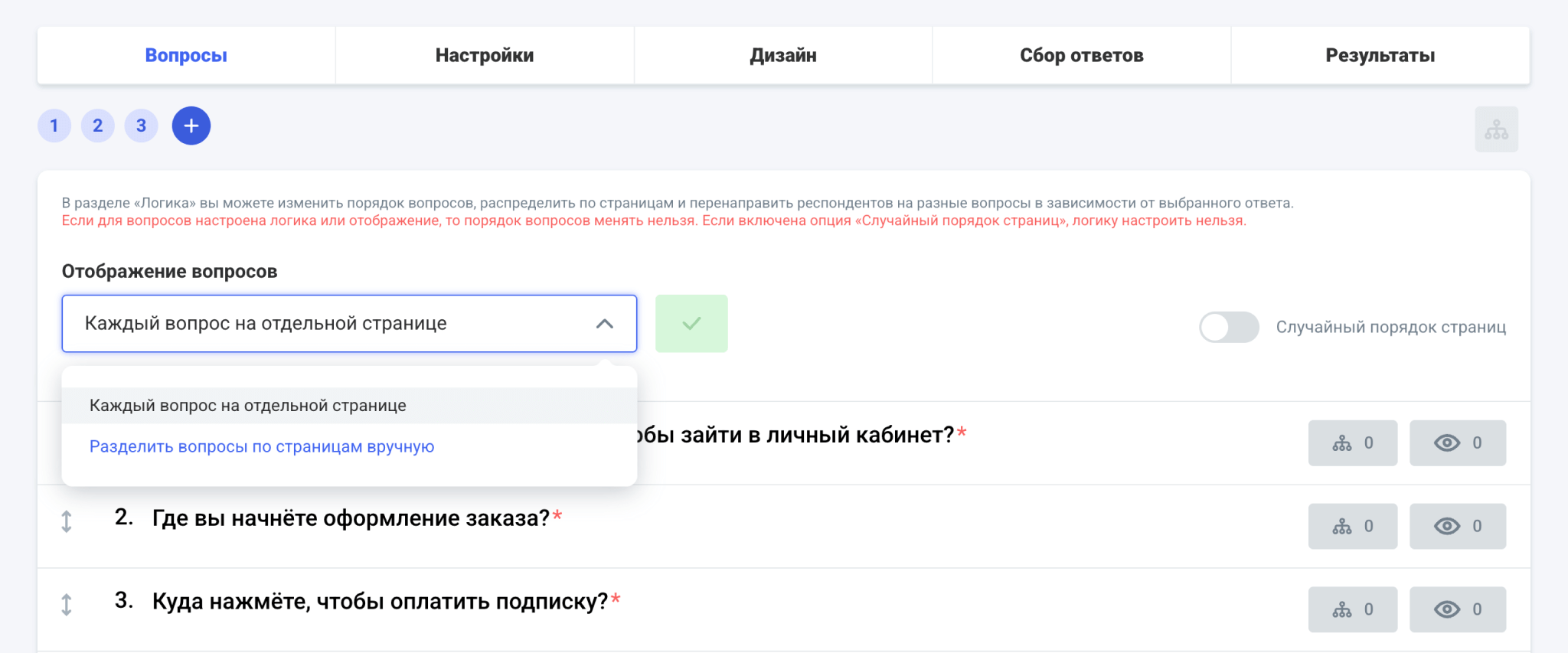This screenshot has width=1568, height=653.
Task: Open the logic tree icon at top right
Action: pos(1496,129)
